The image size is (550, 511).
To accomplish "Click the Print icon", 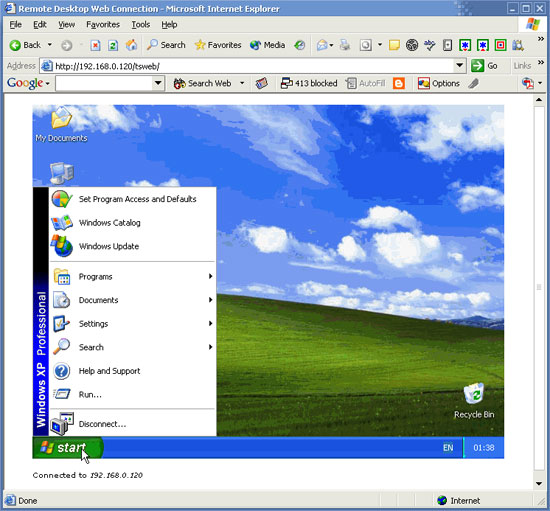I will point(345,45).
